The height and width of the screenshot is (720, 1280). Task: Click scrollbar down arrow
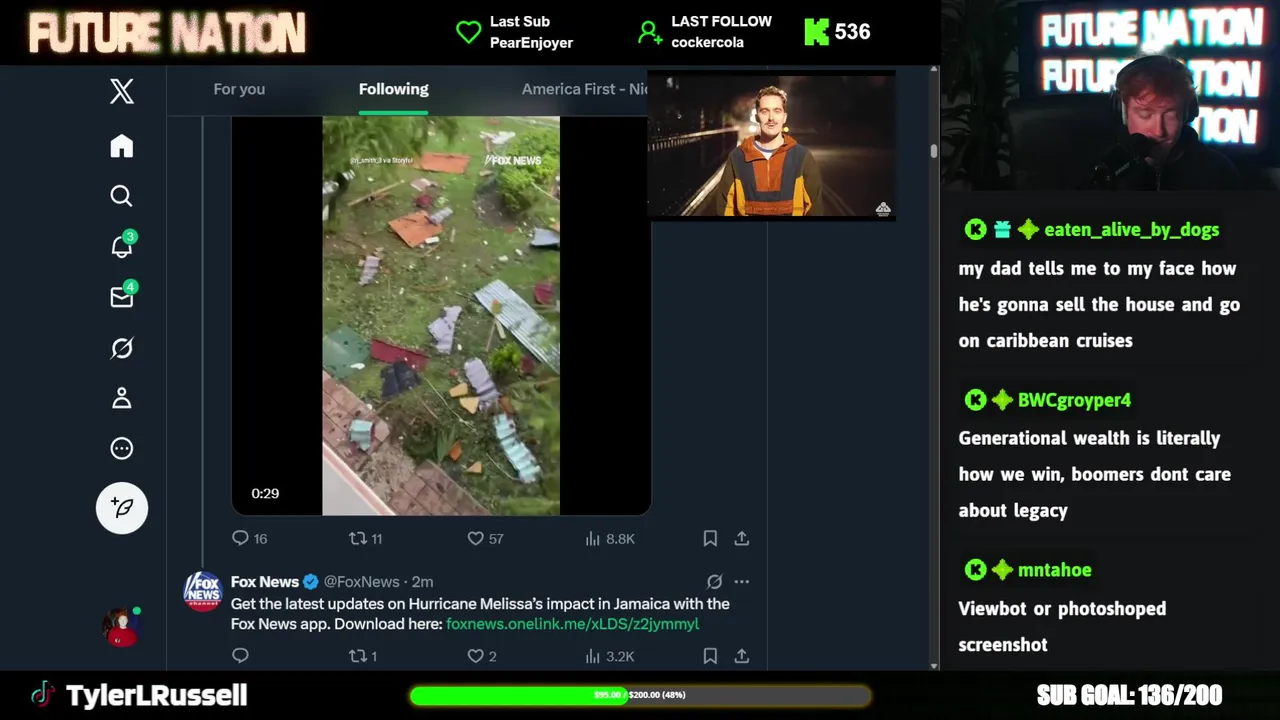(934, 665)
